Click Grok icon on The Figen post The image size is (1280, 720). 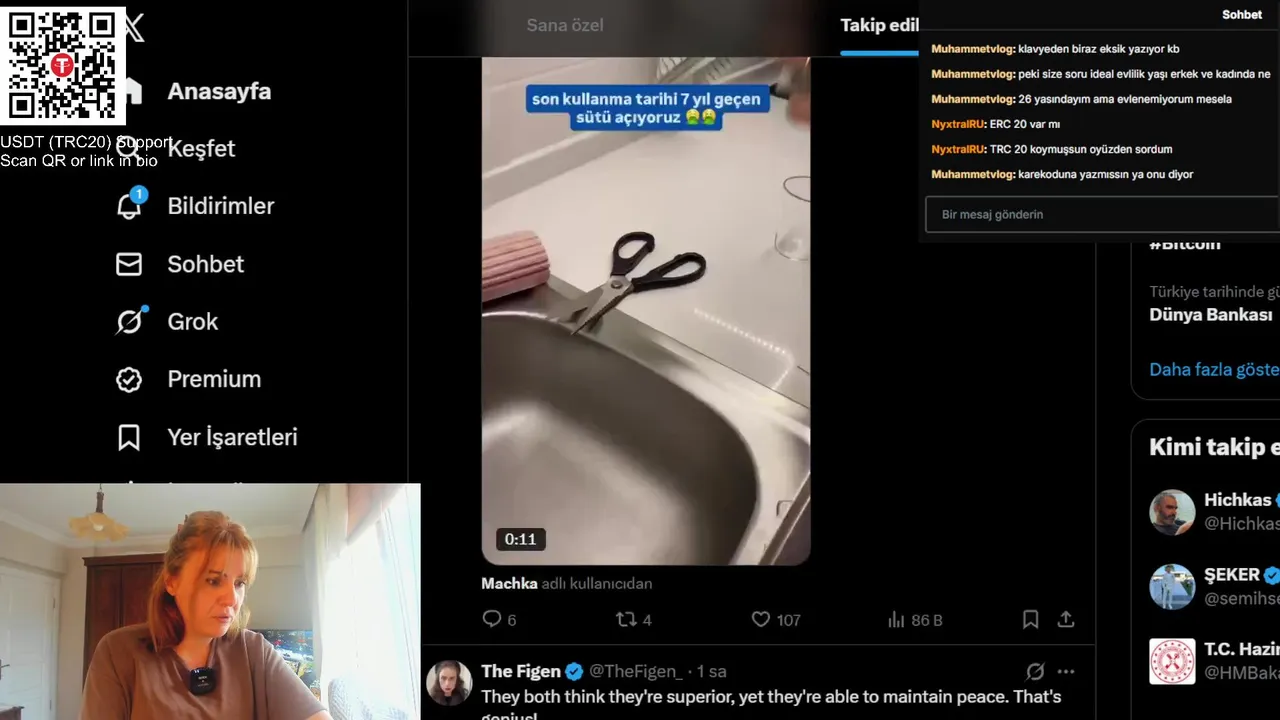point(1035,671)
